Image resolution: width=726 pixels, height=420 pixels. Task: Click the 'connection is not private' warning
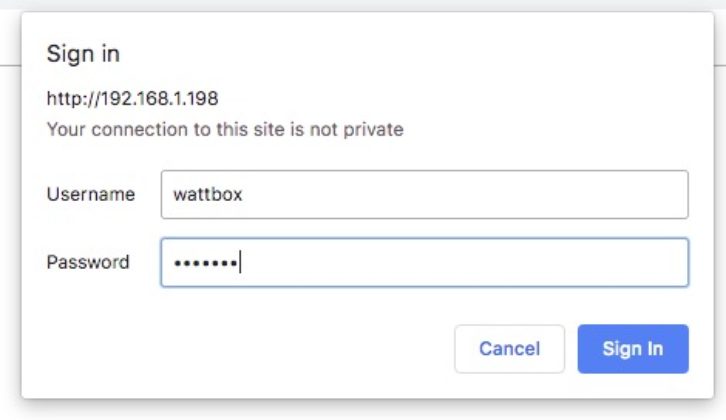pos(225,129)
